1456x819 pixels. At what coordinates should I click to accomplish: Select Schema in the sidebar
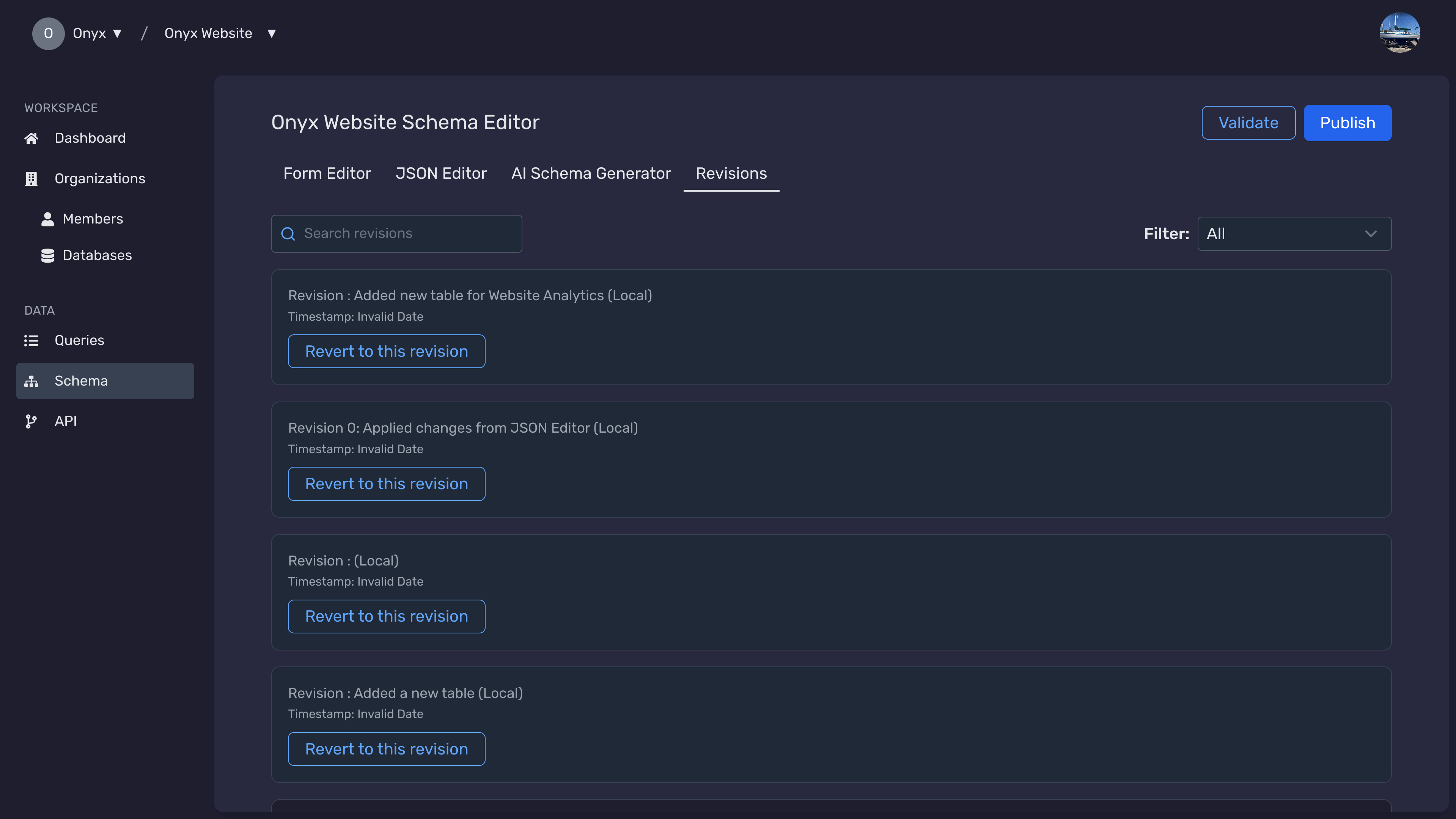pyautogui.click(x=105, y=381)
